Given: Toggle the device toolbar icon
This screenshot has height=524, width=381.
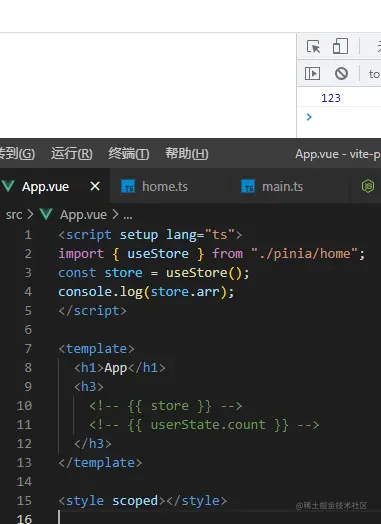Looking at the screenshot, I should coord(340,46).
